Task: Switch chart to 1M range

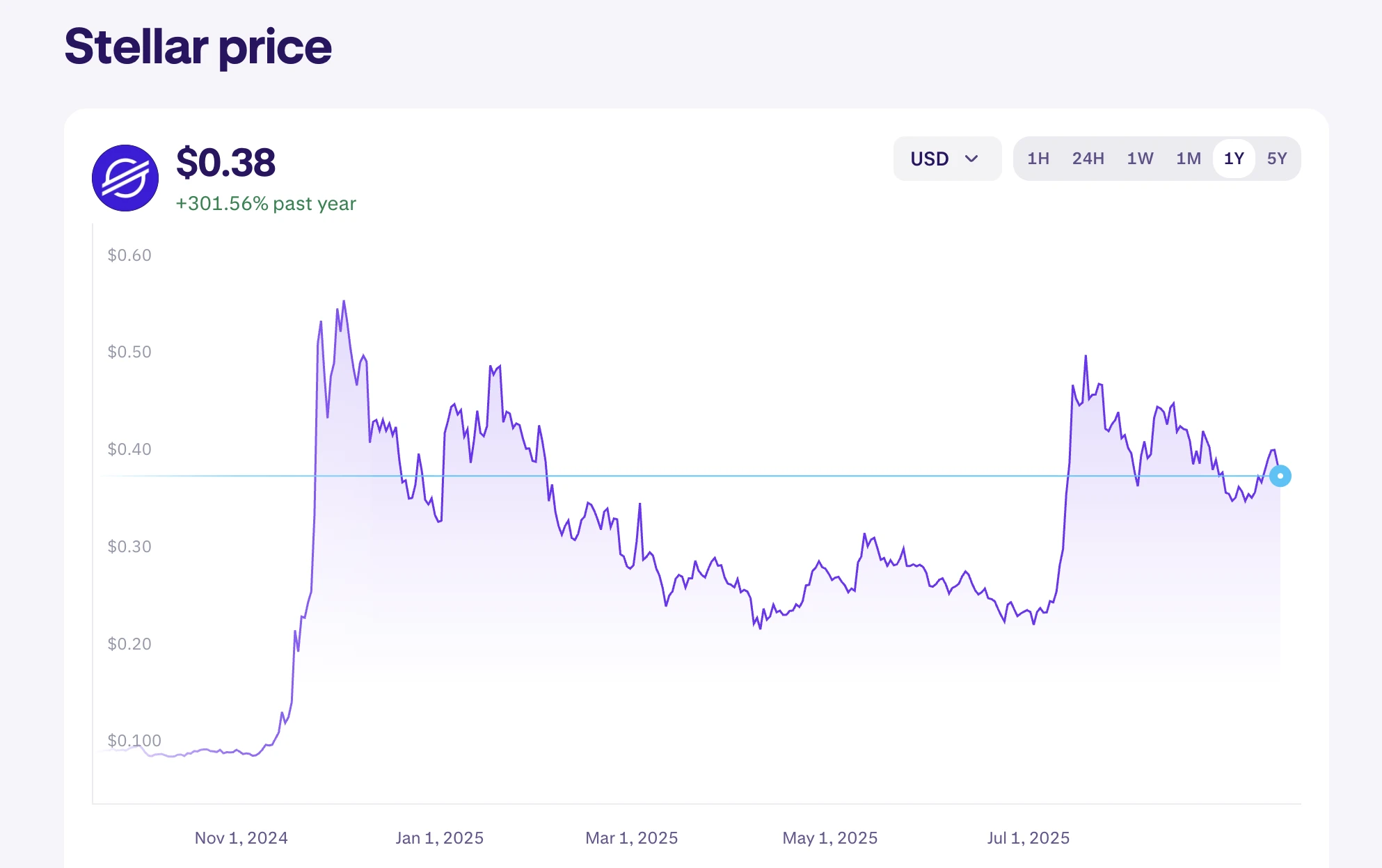Action: tap(1189, 159)
